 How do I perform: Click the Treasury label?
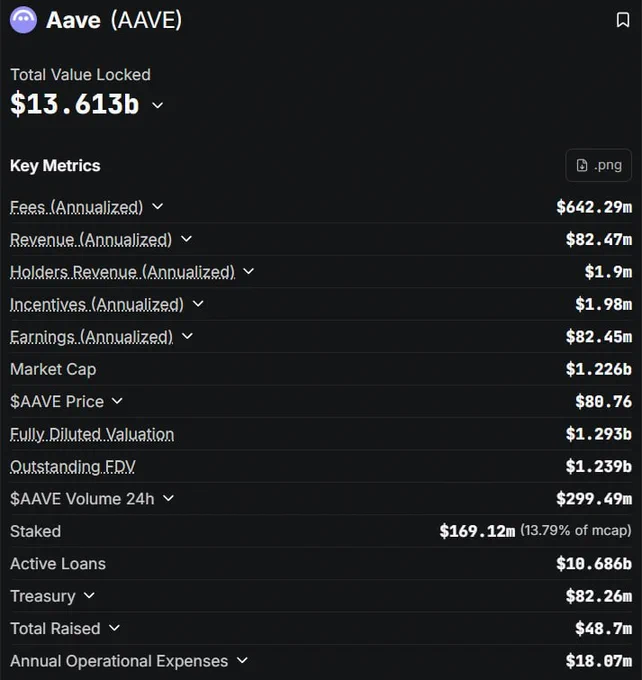click(43, 596)
